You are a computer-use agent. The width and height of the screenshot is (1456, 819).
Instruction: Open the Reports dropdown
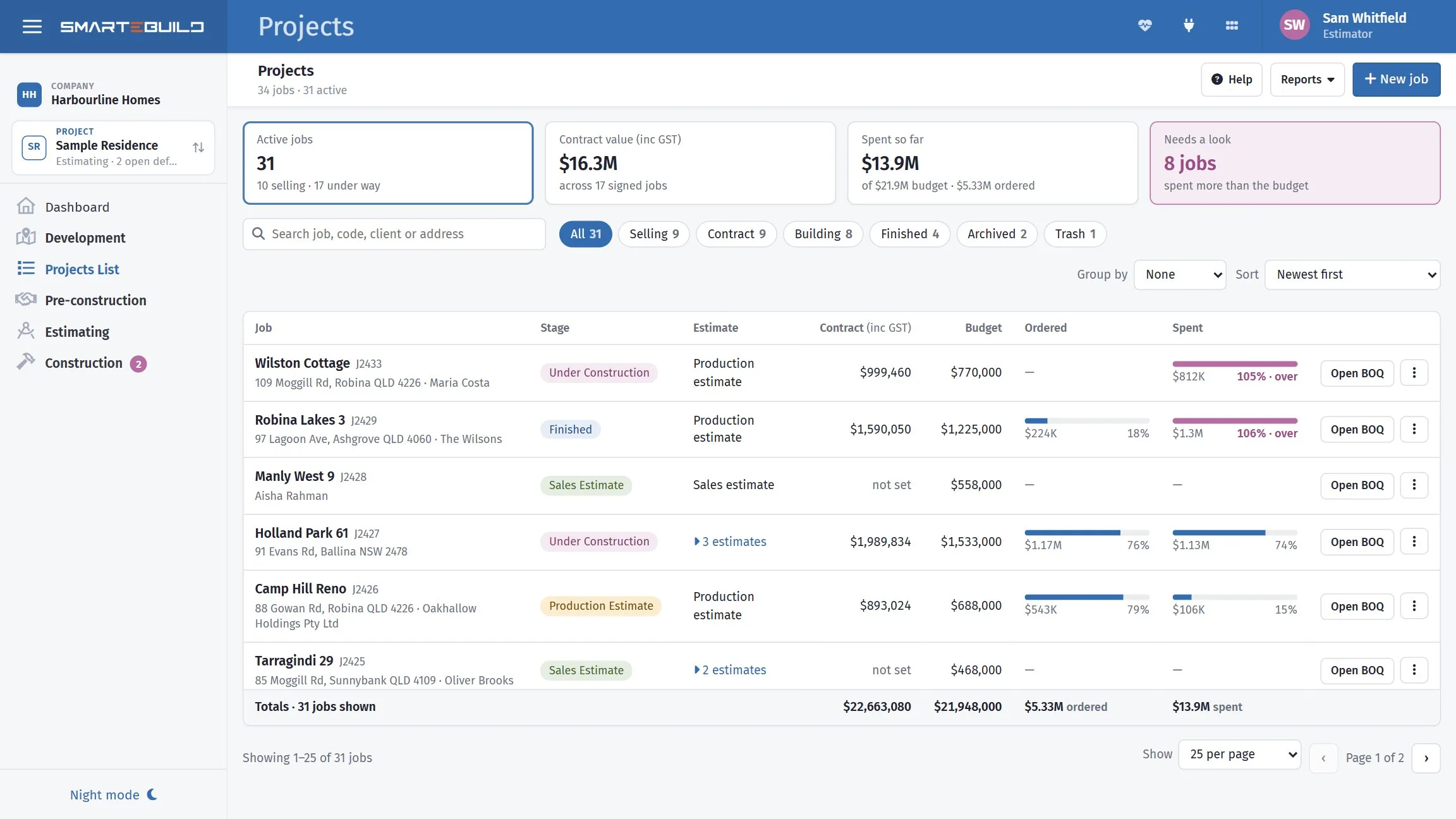click(x=1307, y=80)
